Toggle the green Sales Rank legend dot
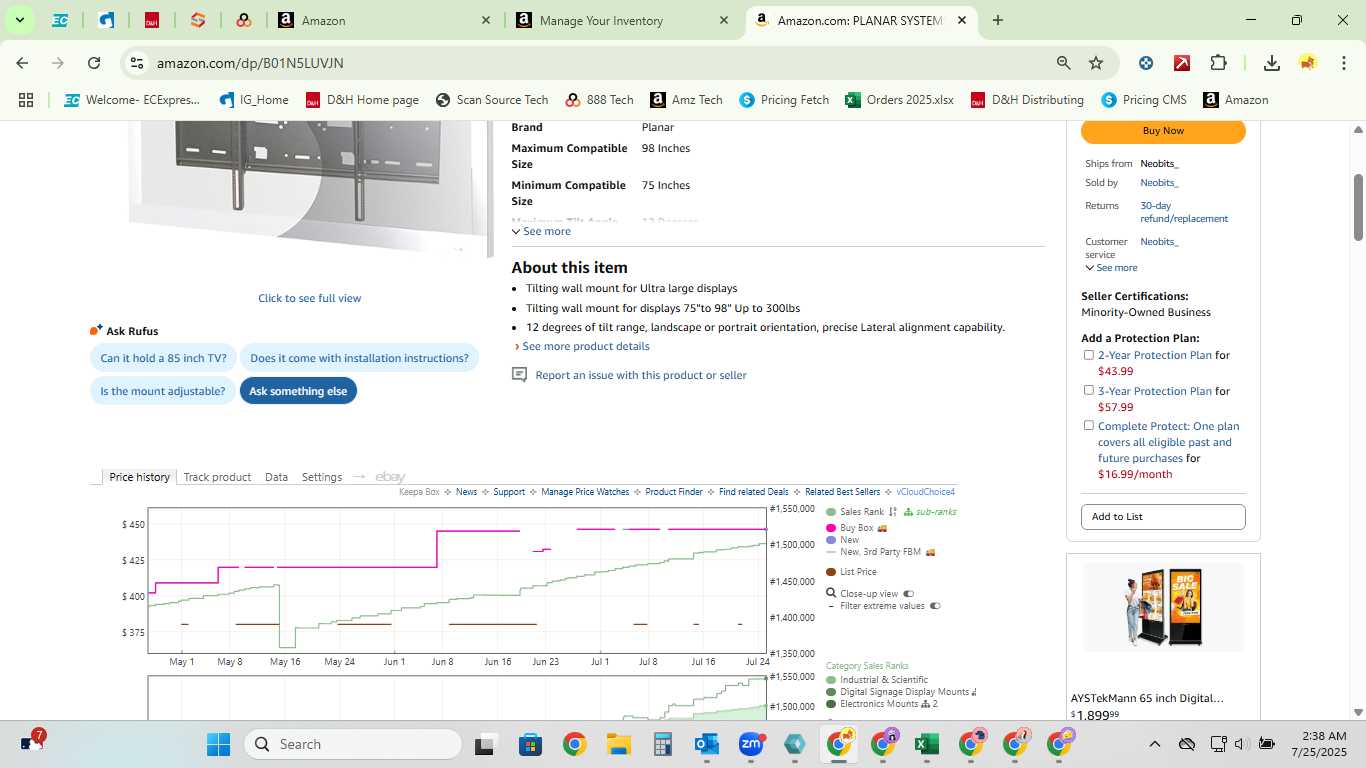Viewport: 1366px width, 768px height. coord(831,512)
